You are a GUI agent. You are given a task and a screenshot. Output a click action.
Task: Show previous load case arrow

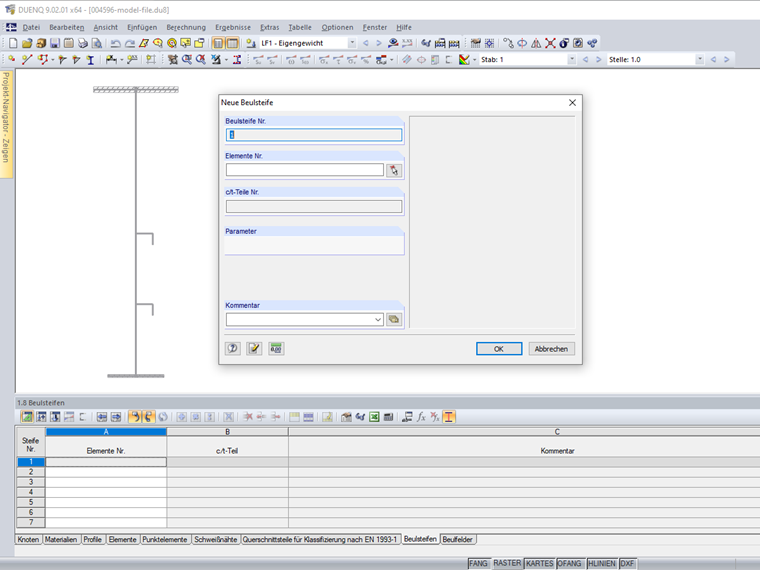click(x=365, y=43)
